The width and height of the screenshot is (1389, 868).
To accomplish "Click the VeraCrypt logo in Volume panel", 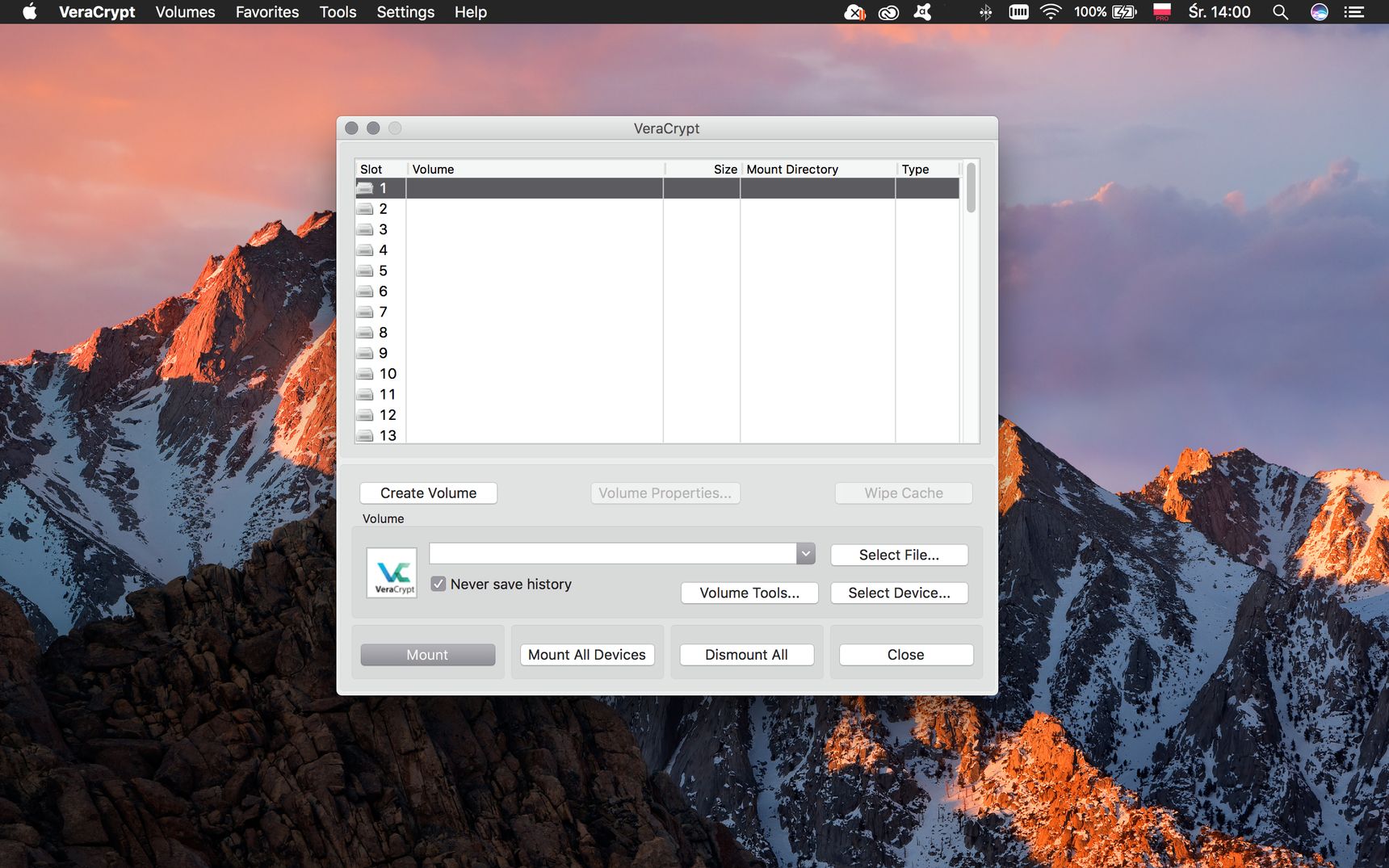I will click(x=392, y=572).
